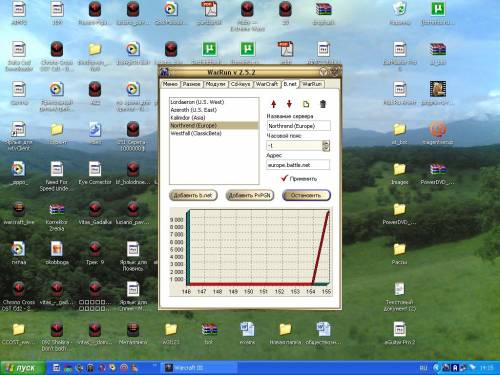
Task: Open the _oppo_ media file icon
Action: tap(19, 173)
